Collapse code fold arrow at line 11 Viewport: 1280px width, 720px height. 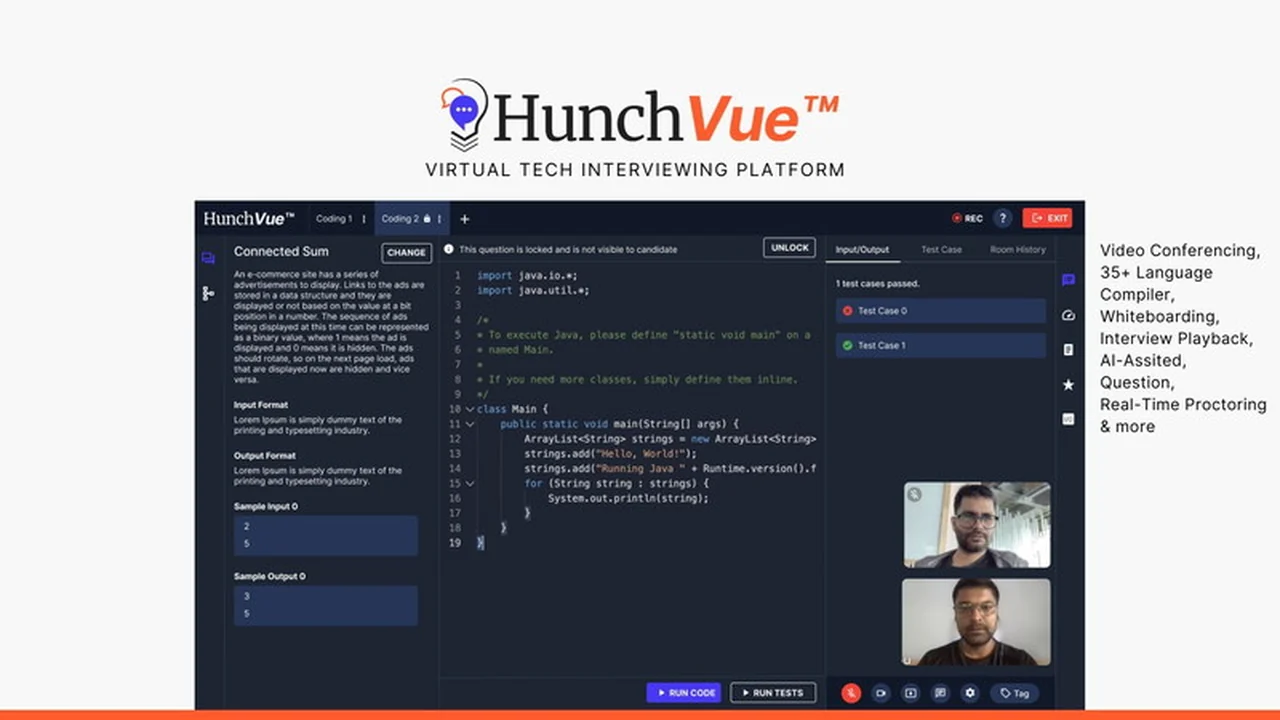pyautogui.click(x=469, y=424)
